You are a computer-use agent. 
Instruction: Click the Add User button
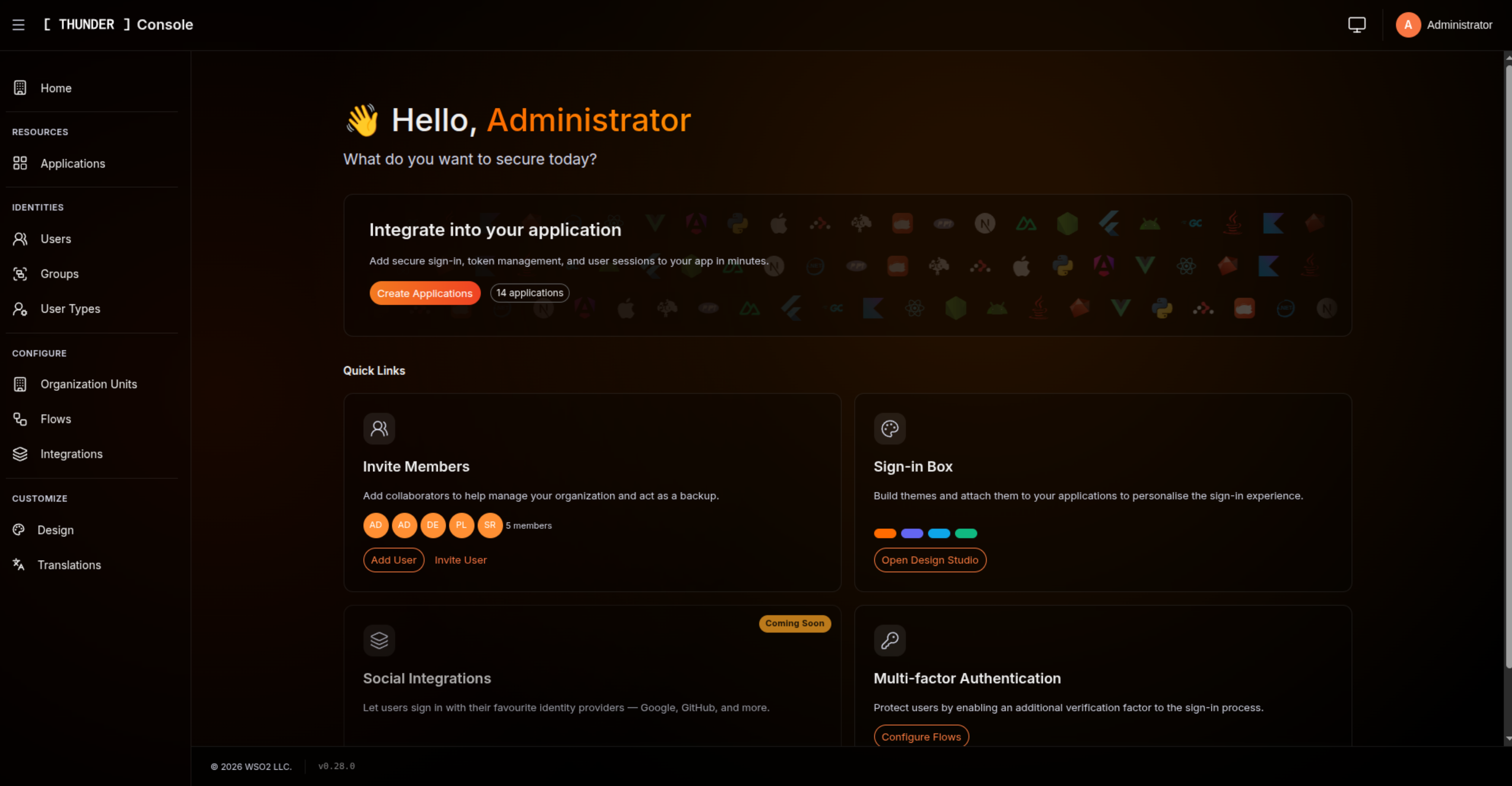pos(394,561)
